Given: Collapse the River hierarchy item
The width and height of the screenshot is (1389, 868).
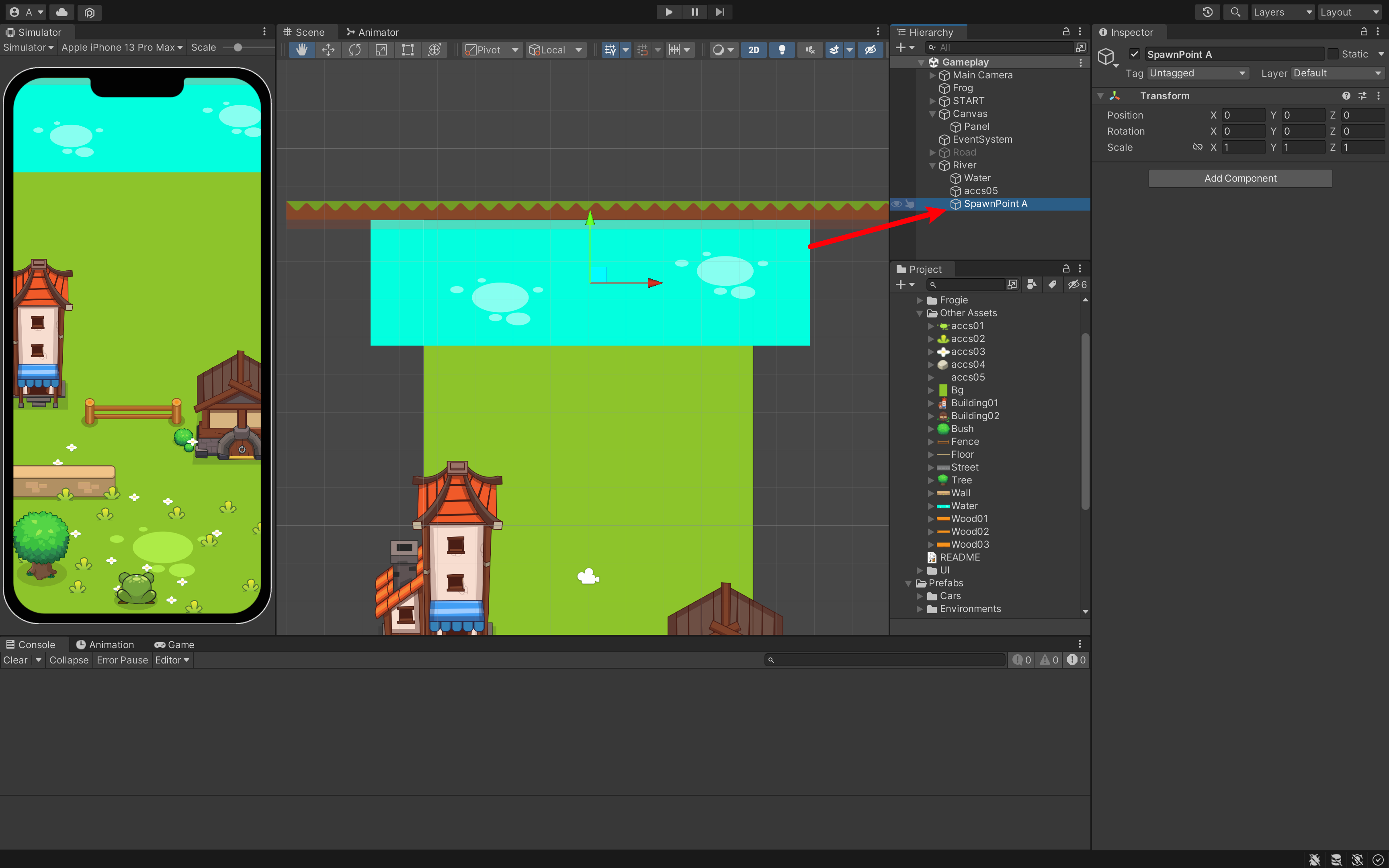Looking at the screenshot, I should coord(932,165).
